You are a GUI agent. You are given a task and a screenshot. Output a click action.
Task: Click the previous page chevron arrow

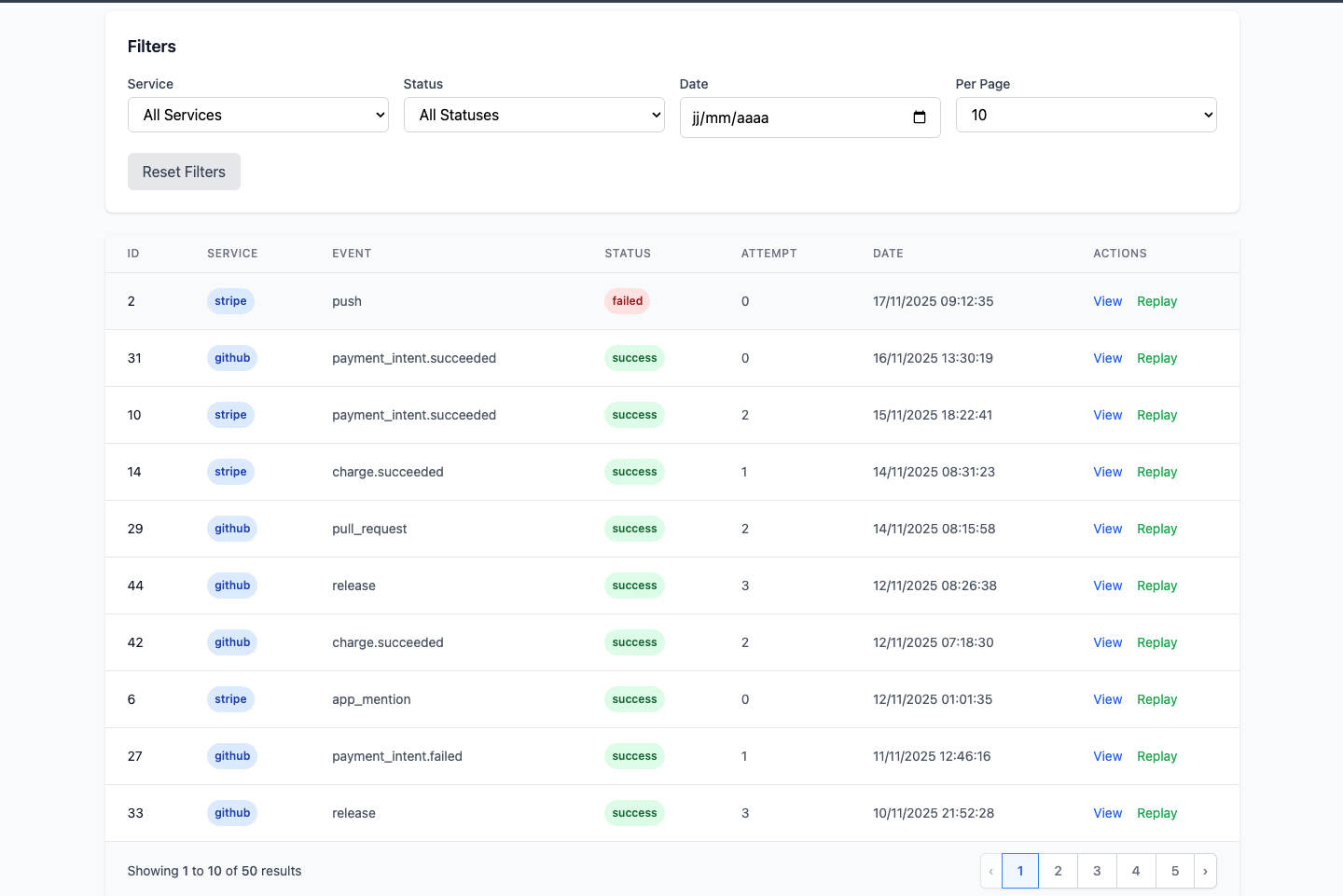990,871
